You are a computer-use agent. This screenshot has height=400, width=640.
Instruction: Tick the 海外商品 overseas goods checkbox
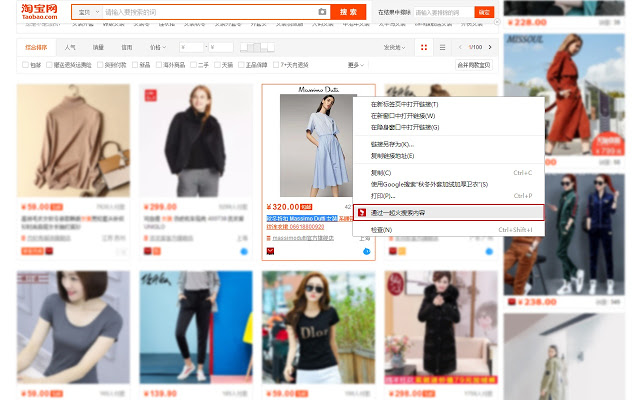coord(159,65)
